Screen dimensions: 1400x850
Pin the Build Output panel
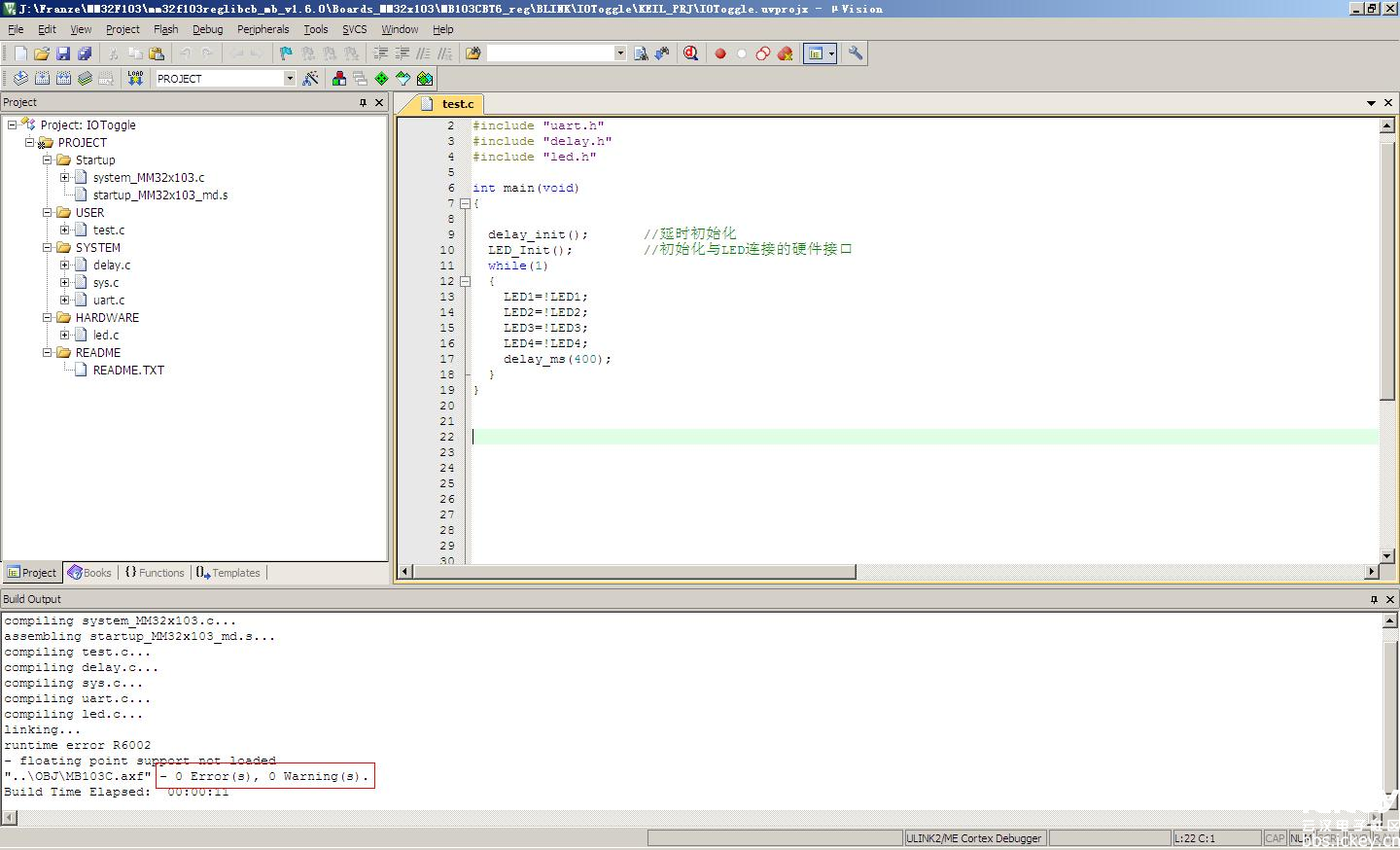pyautogui.click(x=1375, y=599)
